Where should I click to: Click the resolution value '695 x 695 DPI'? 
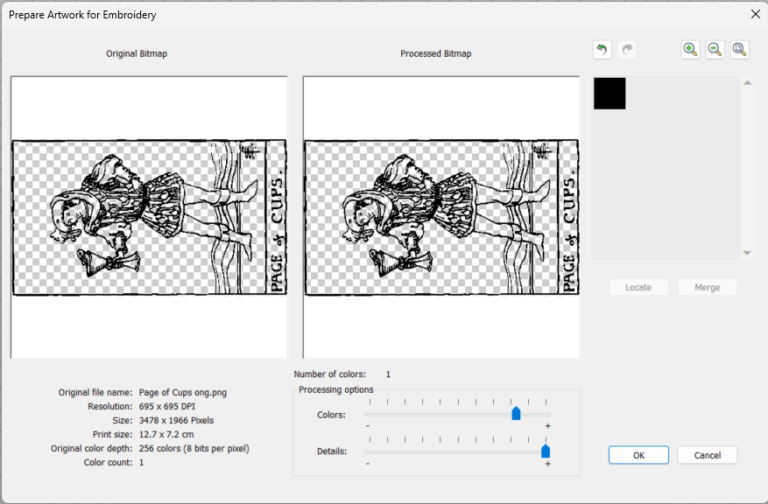click(x=167, y=407)
